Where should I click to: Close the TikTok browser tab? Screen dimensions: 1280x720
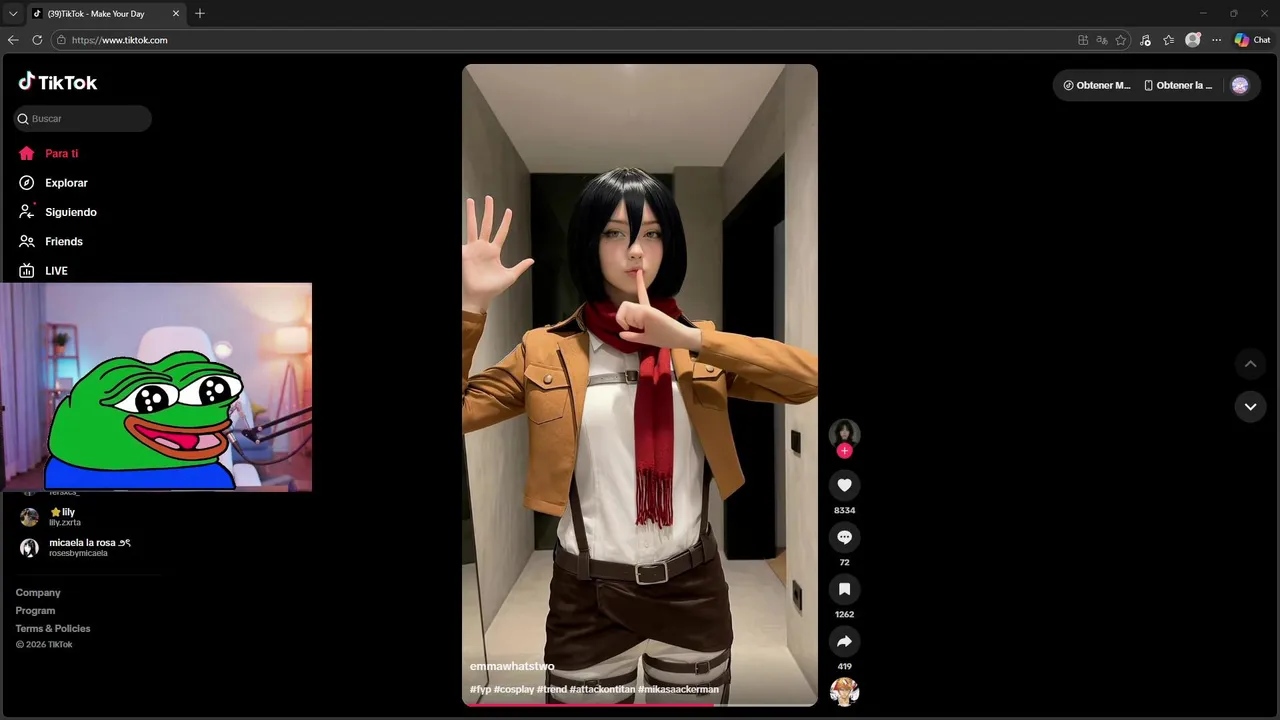coord(176,14)
